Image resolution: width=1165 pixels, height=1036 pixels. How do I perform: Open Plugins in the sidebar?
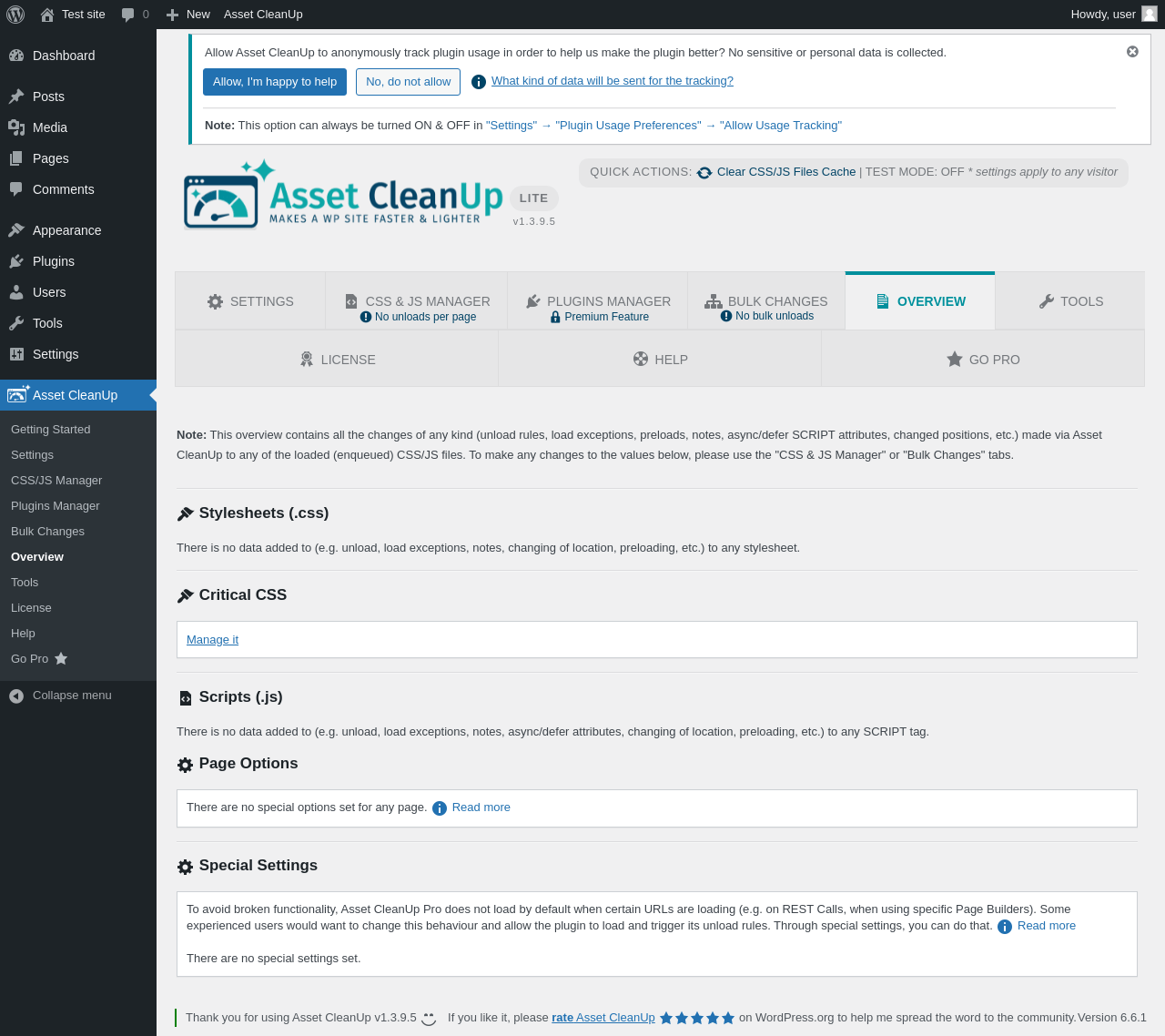(x=78, y=261)
